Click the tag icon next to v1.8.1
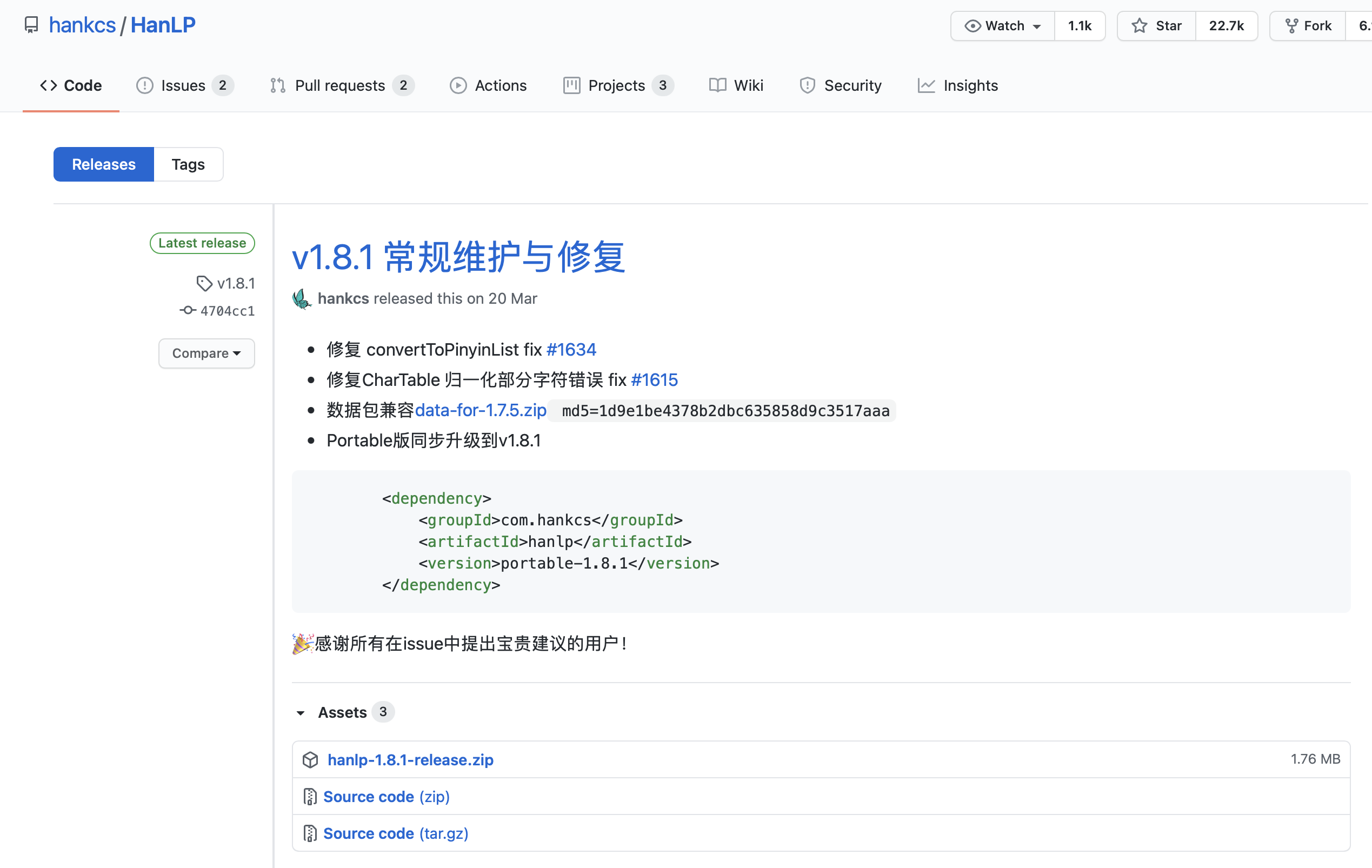The height and width of the screenshot is (868, 1372). click(x=204, y=283)
